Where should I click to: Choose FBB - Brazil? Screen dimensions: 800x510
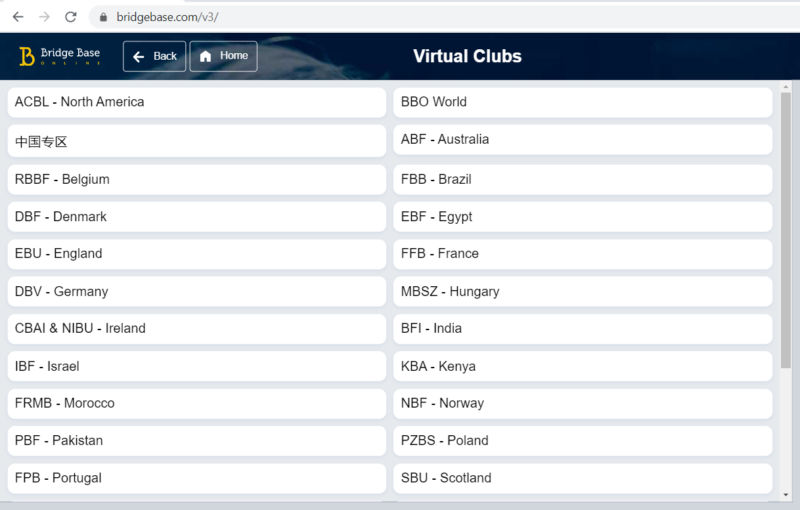[x=583, y=180]
